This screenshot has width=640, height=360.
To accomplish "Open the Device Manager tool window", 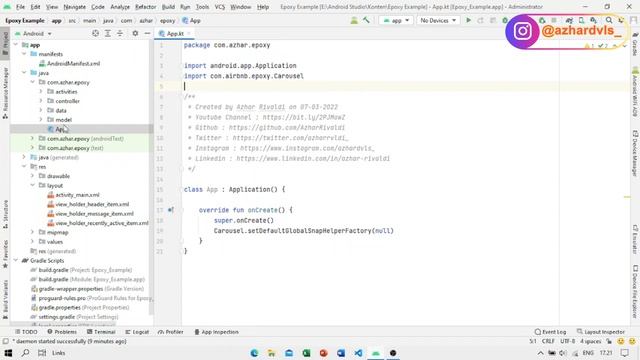I will 635,153.
